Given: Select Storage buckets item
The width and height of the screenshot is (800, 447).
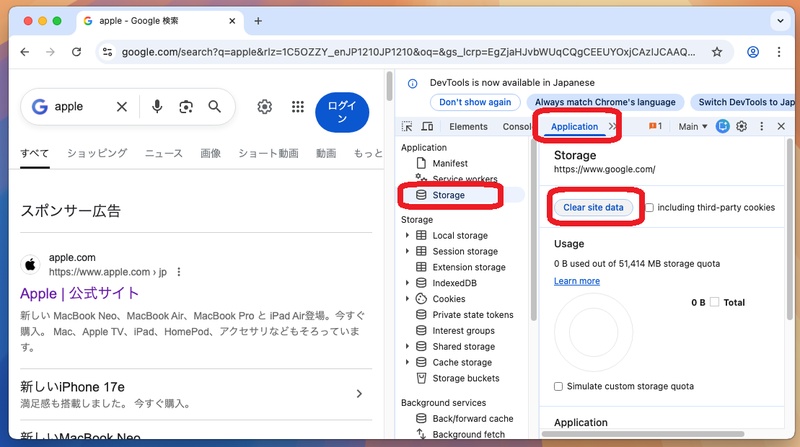Looking at the screenshot, I should click(466, 378).
